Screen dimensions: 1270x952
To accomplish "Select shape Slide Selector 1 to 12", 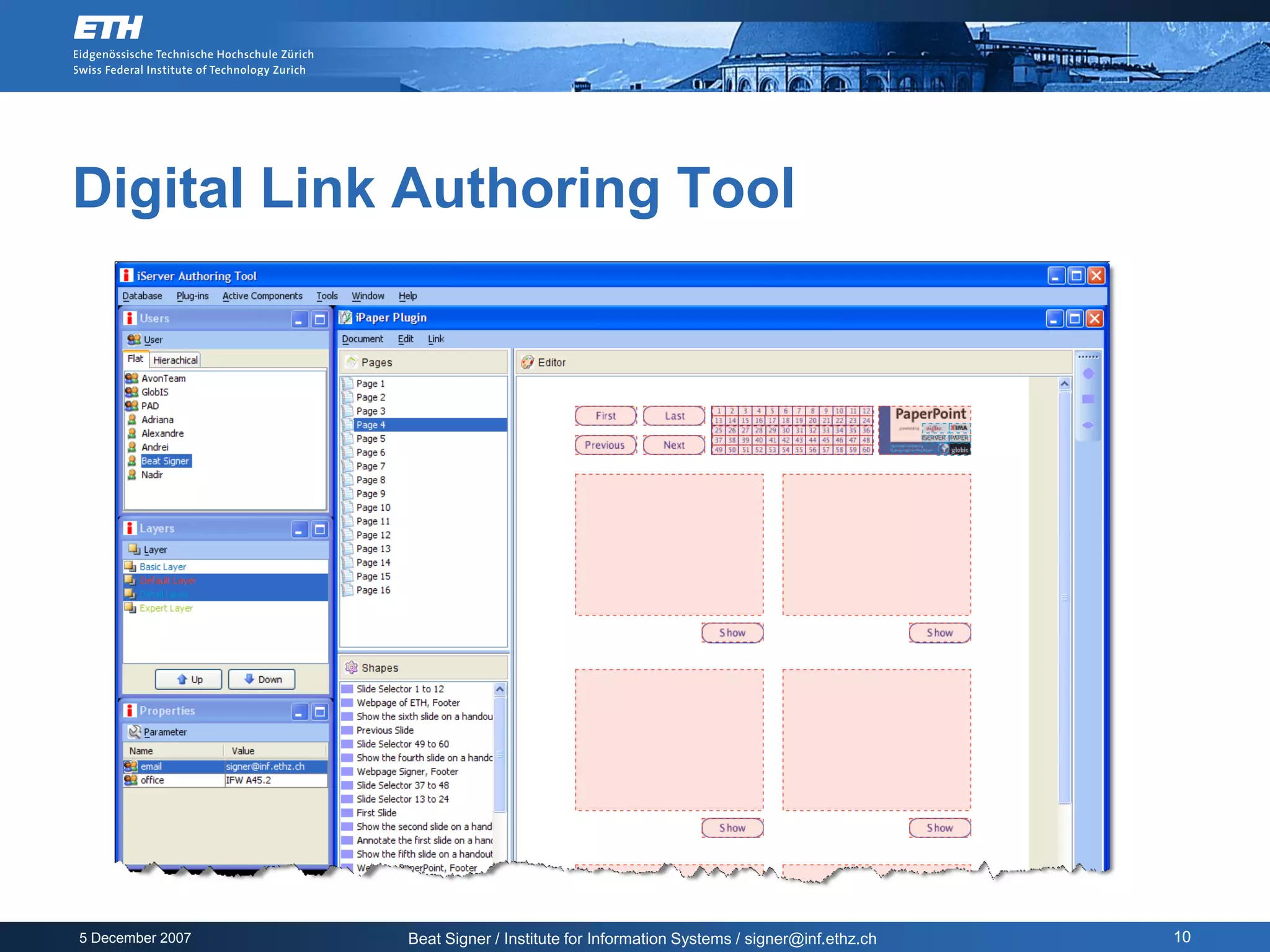I will point(400,689).
